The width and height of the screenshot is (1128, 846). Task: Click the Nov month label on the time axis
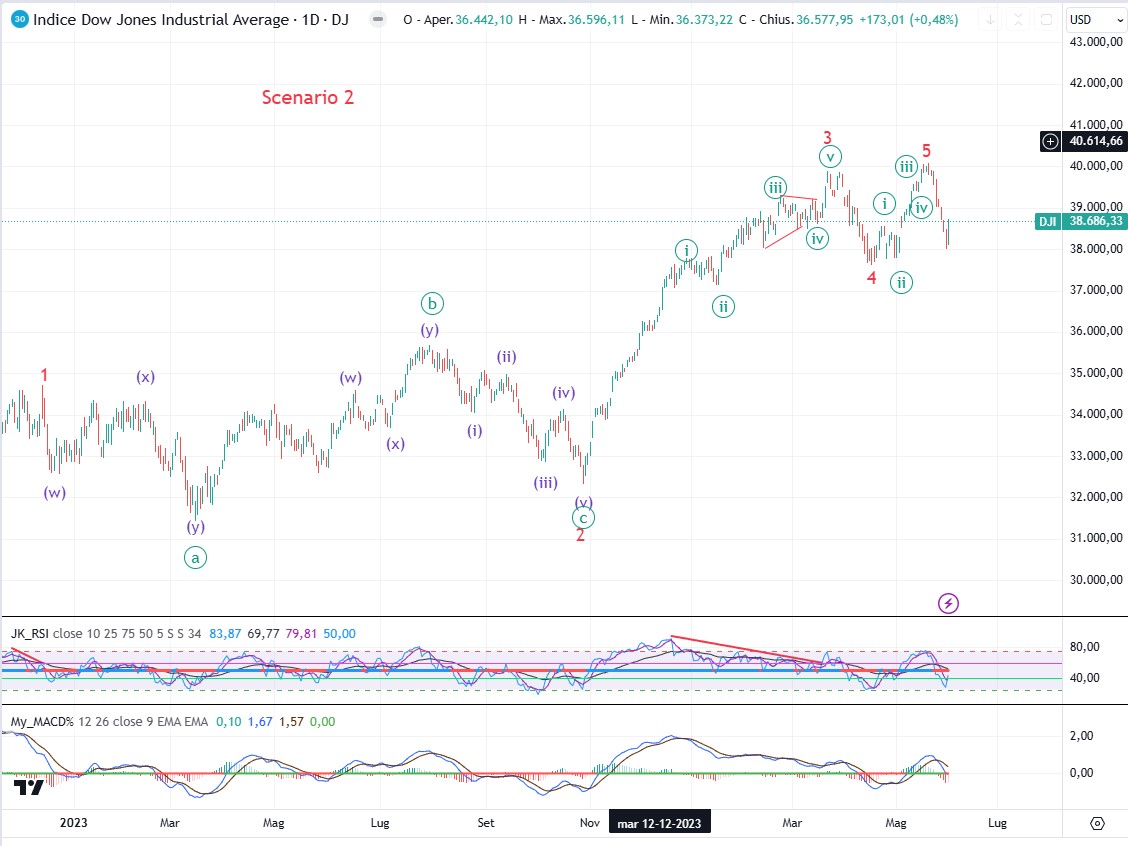point(590,823)
